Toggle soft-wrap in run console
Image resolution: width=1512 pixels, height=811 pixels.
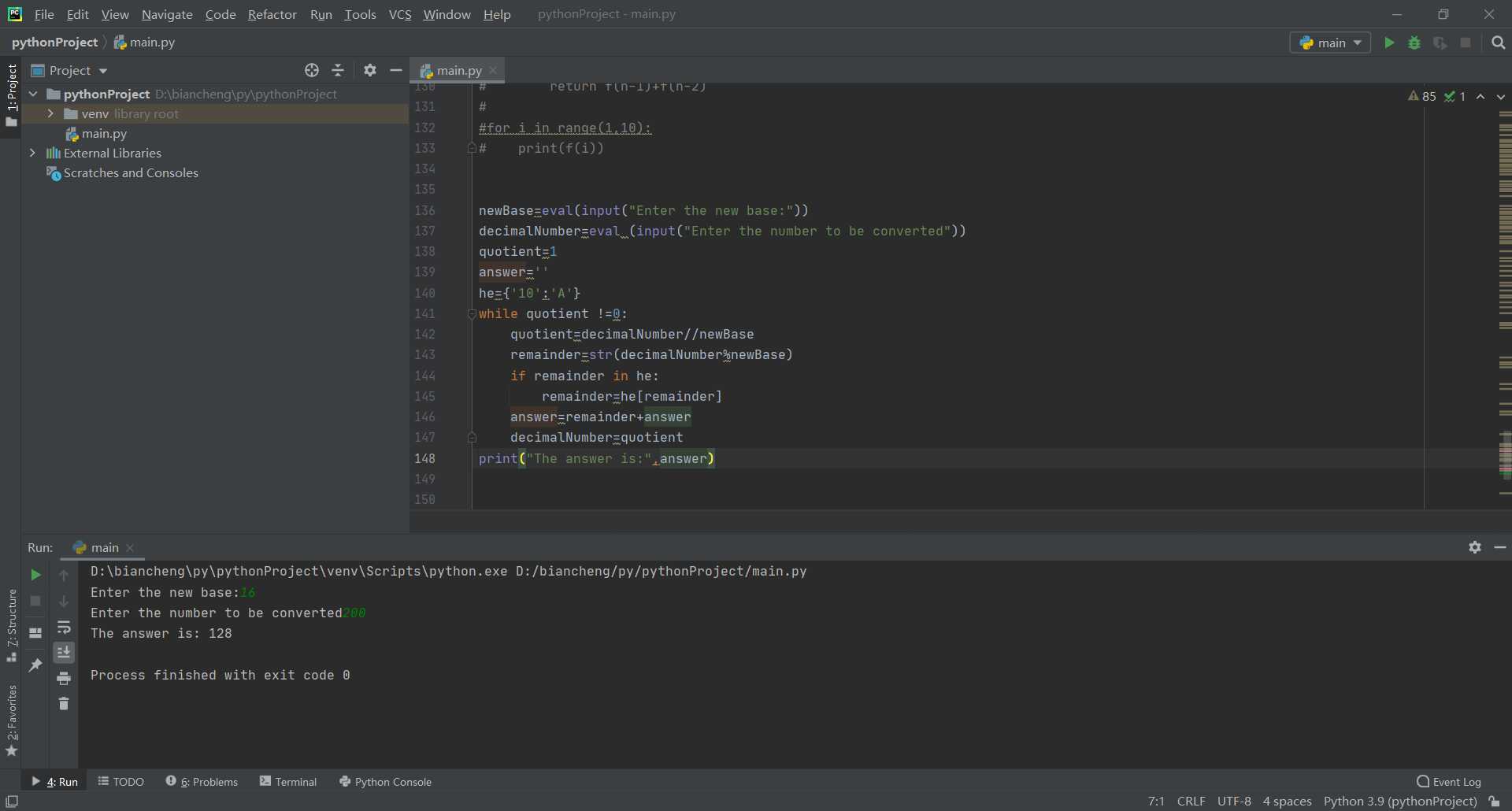64,627
